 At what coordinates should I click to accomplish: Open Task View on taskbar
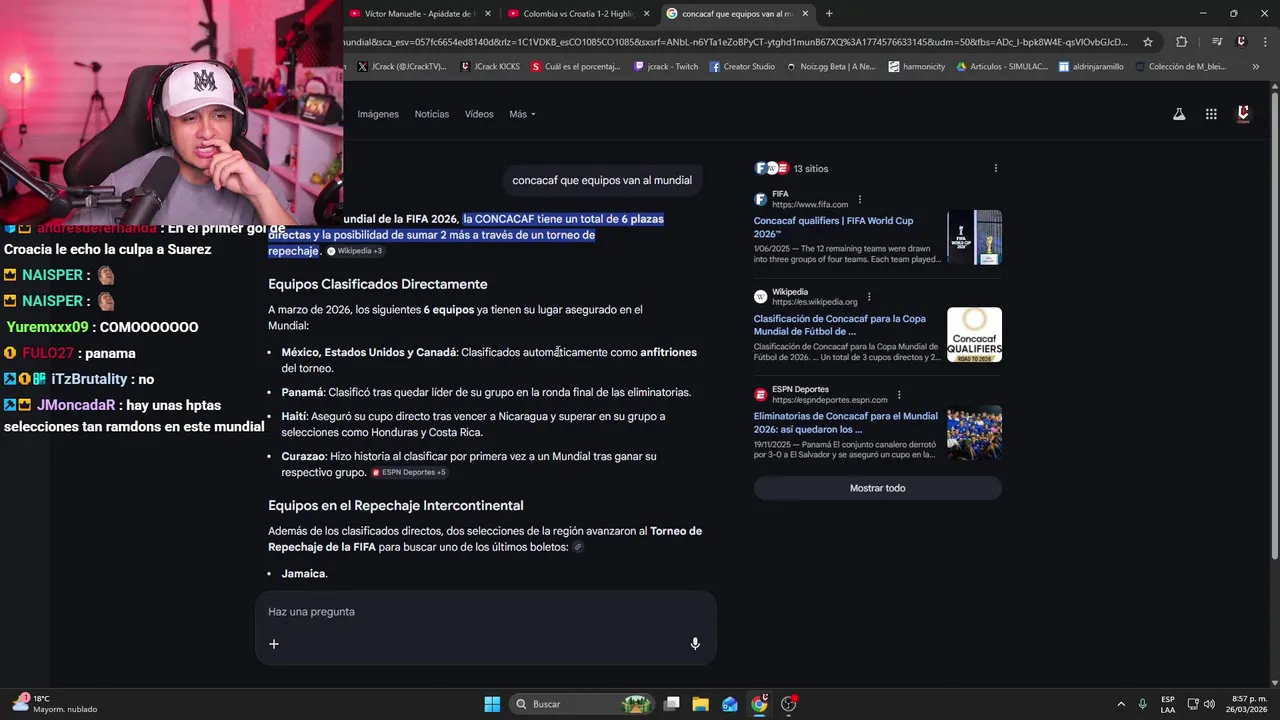click(x=672, y=704)
